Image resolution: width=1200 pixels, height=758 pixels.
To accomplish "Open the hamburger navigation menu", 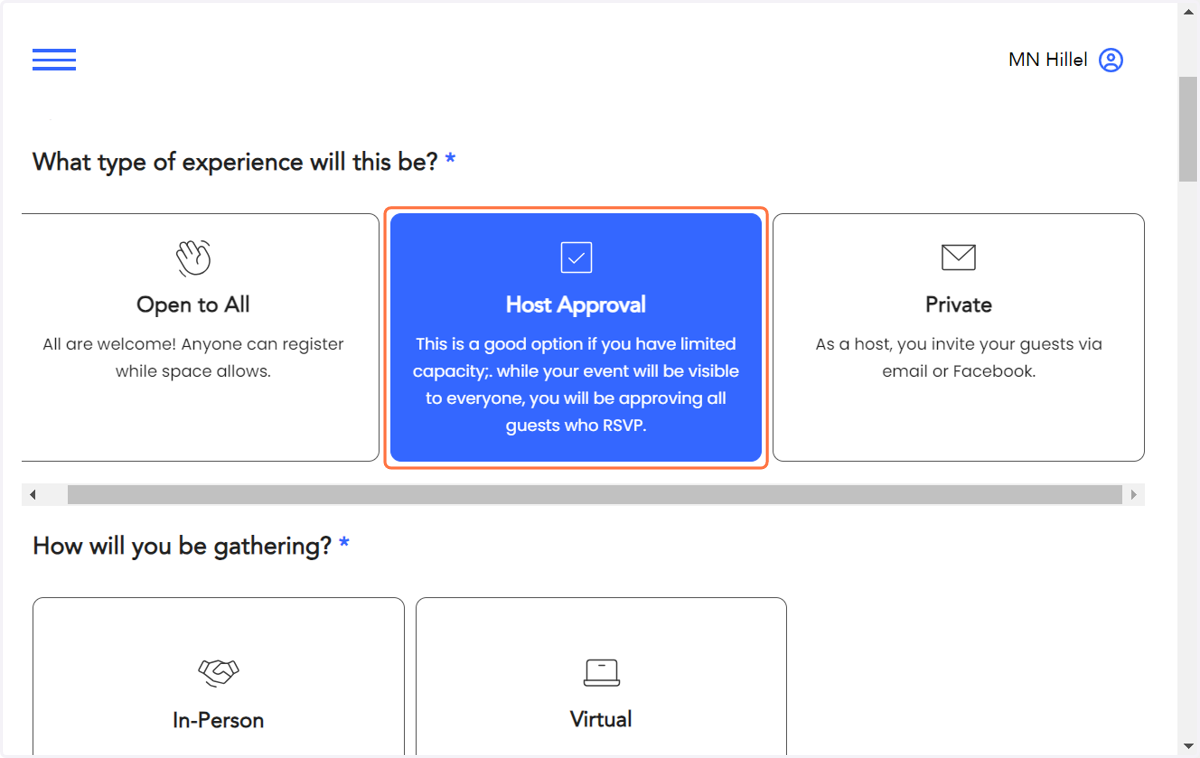I will (x=54, y=60).
